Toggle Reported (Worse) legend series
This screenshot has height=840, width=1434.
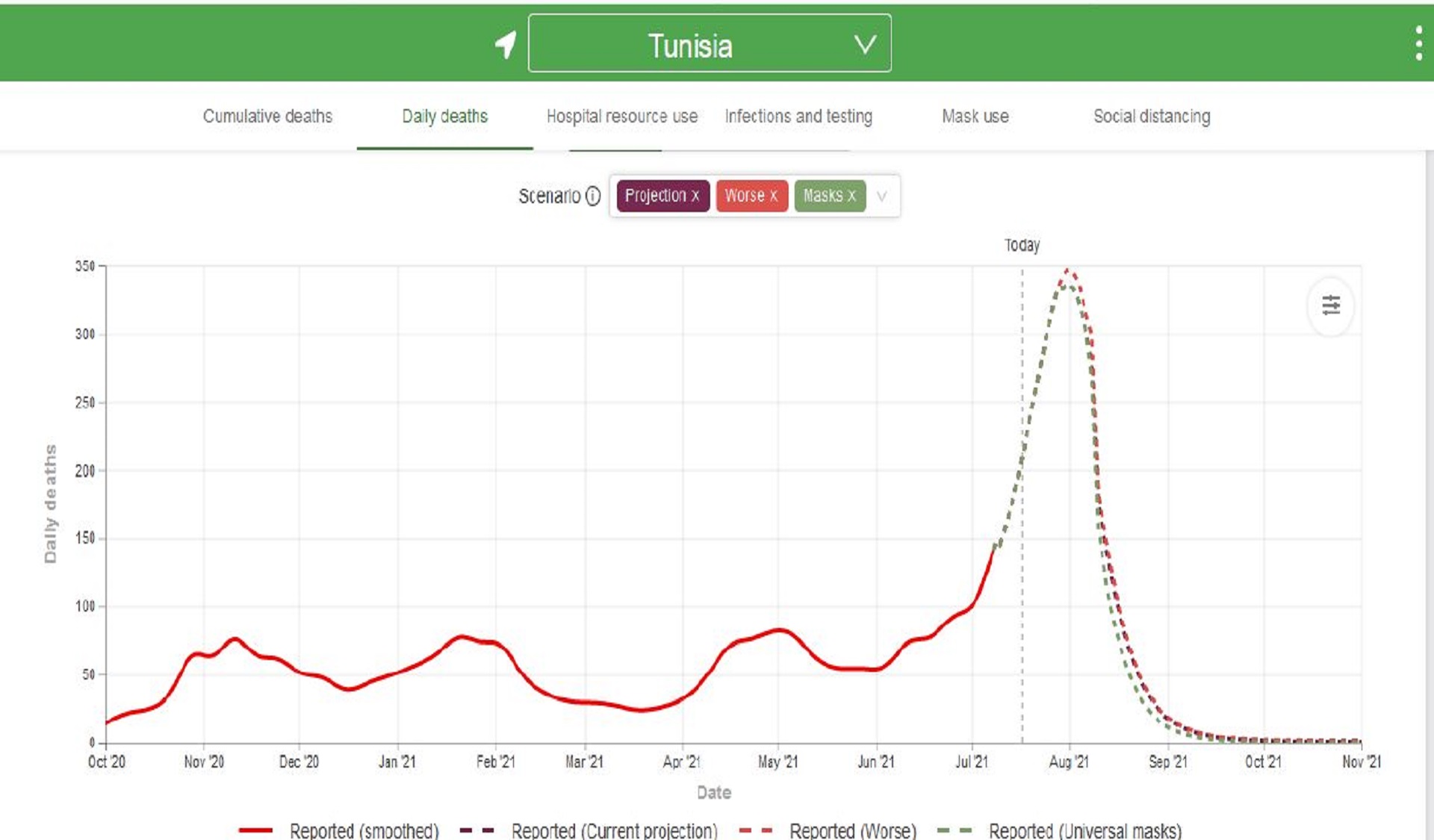click(828, 830)
